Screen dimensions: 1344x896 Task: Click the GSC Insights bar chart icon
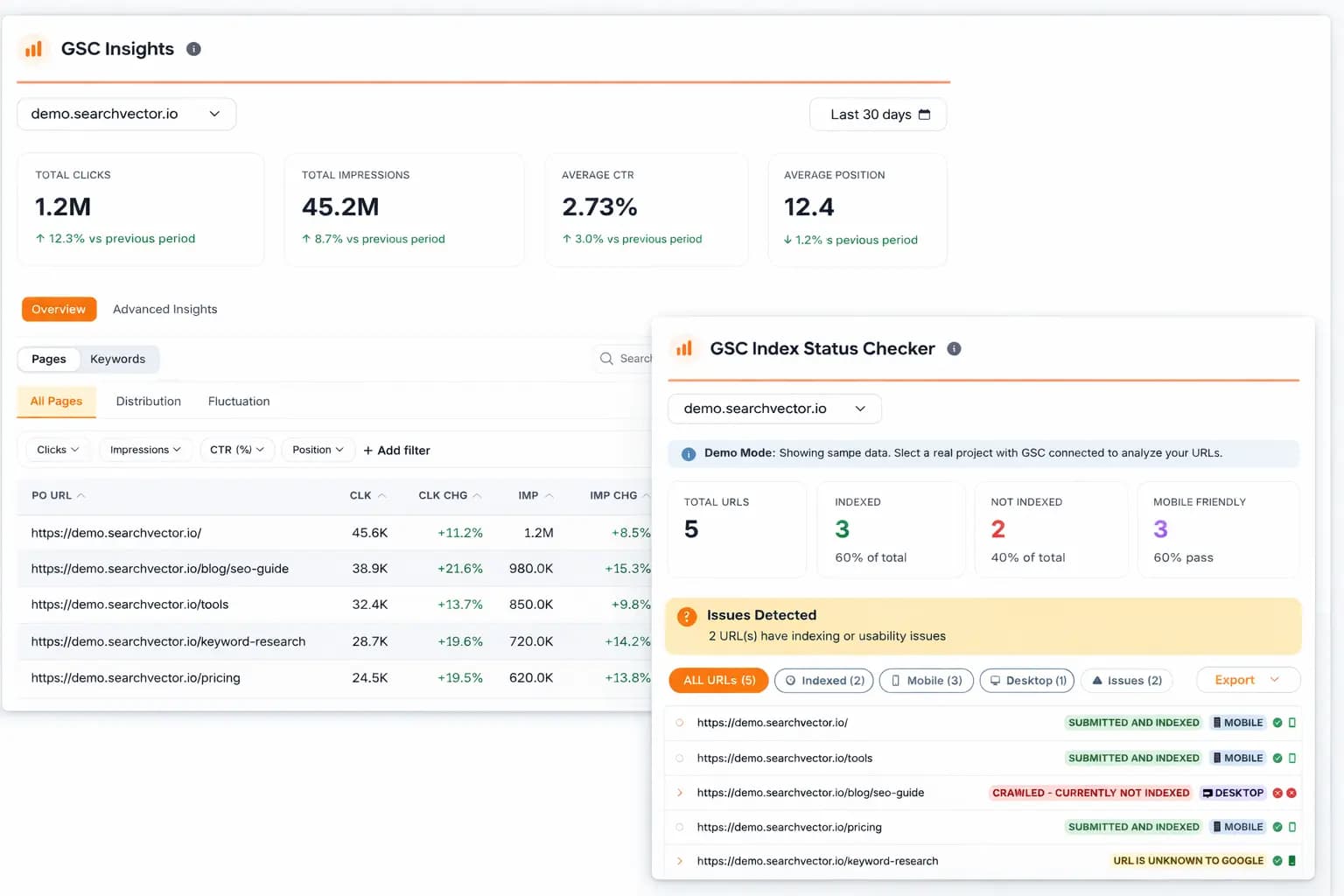[33, 49]
